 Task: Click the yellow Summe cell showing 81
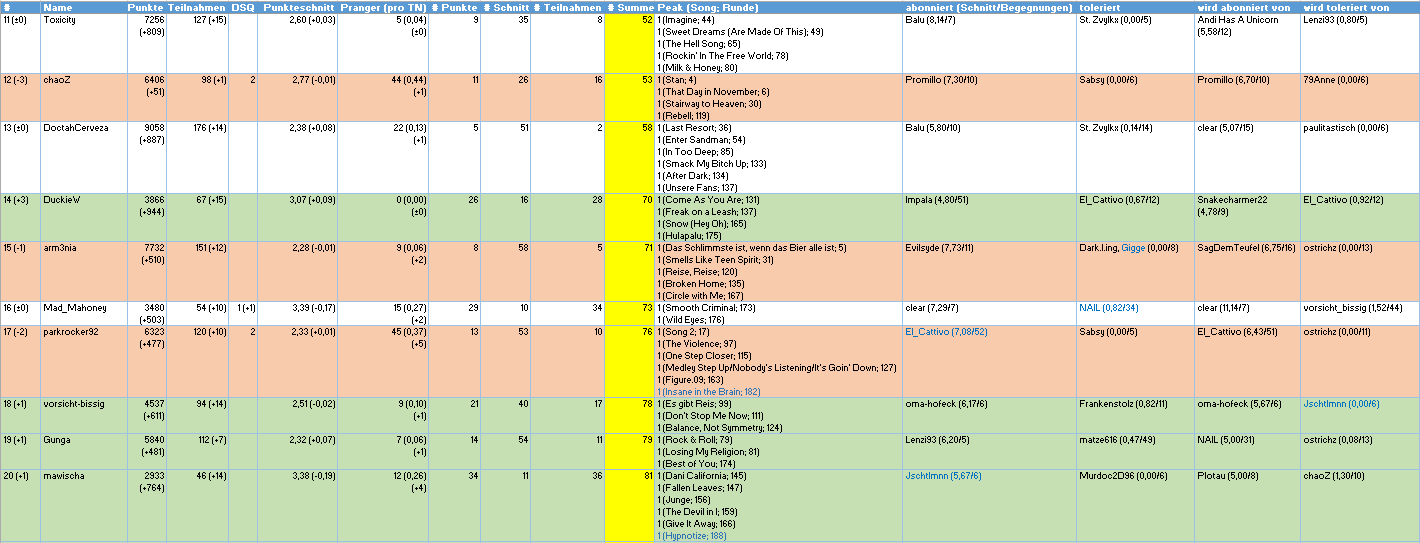click(x=630, y=505)
